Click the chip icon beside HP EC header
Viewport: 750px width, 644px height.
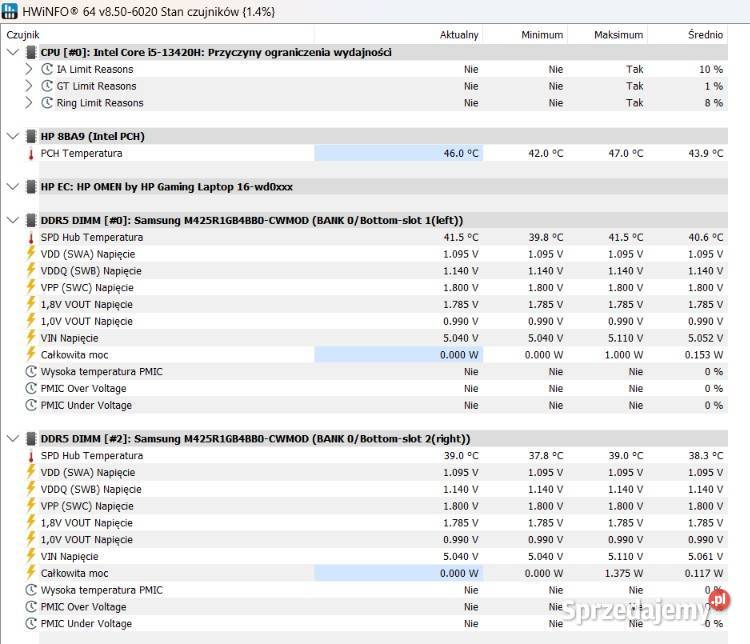(31, 187)
